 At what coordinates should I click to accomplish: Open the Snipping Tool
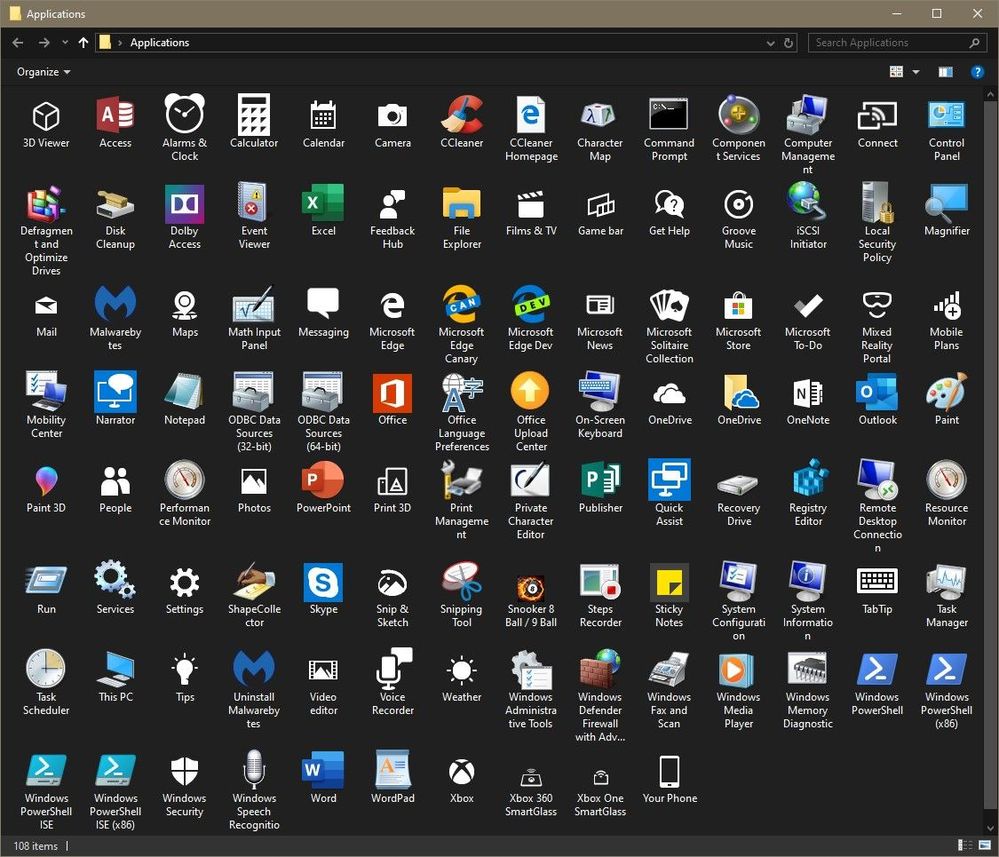(461, 584)
